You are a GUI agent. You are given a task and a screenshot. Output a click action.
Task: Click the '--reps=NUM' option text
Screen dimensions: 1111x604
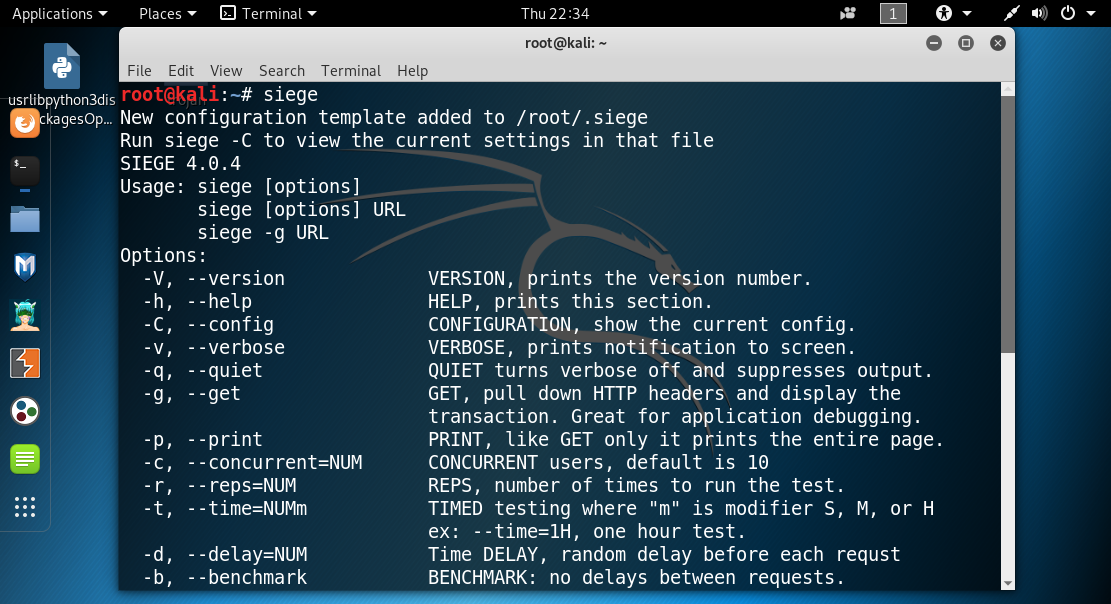[242, 486]
